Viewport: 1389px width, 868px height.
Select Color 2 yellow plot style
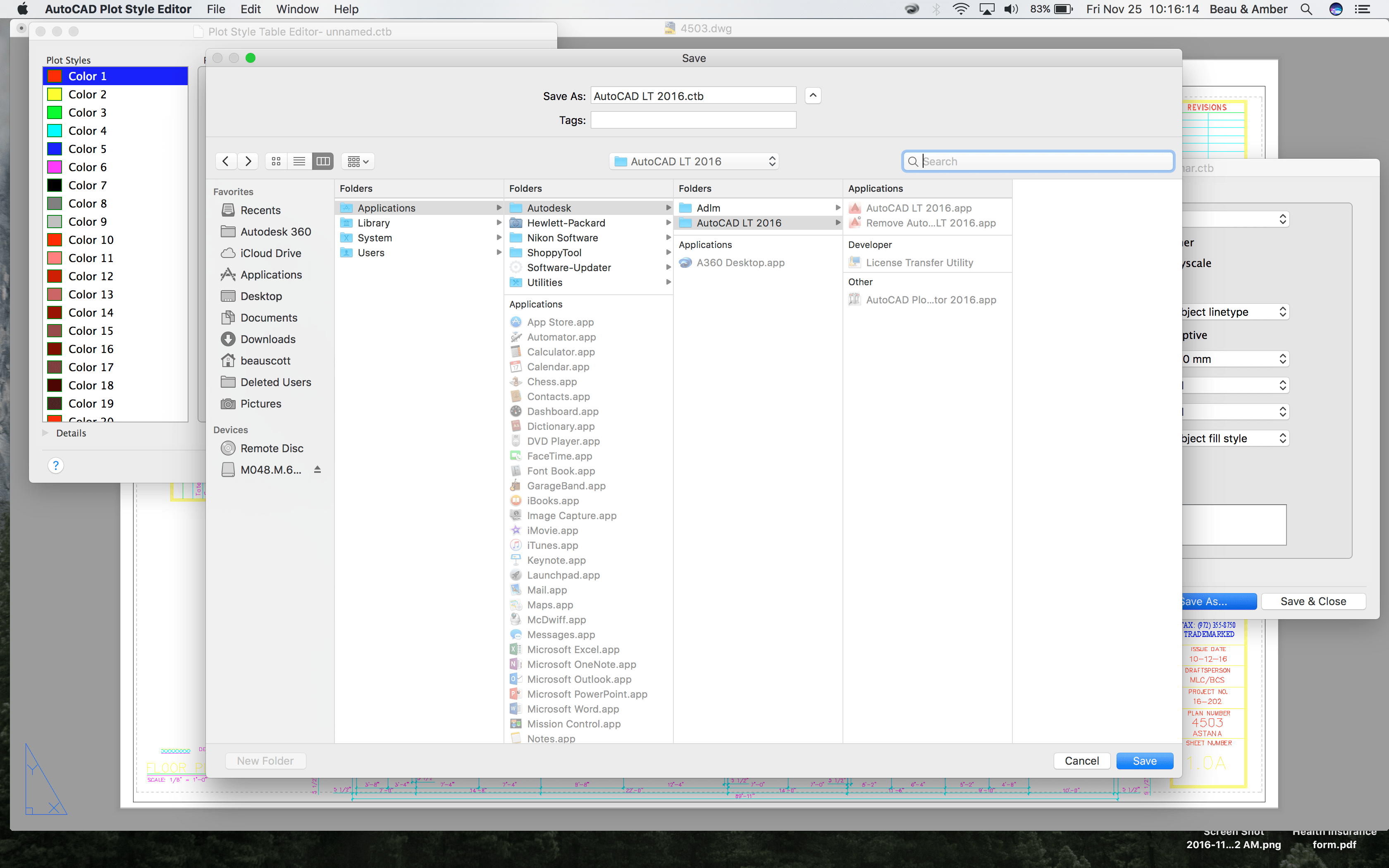(x=115, y=94)
